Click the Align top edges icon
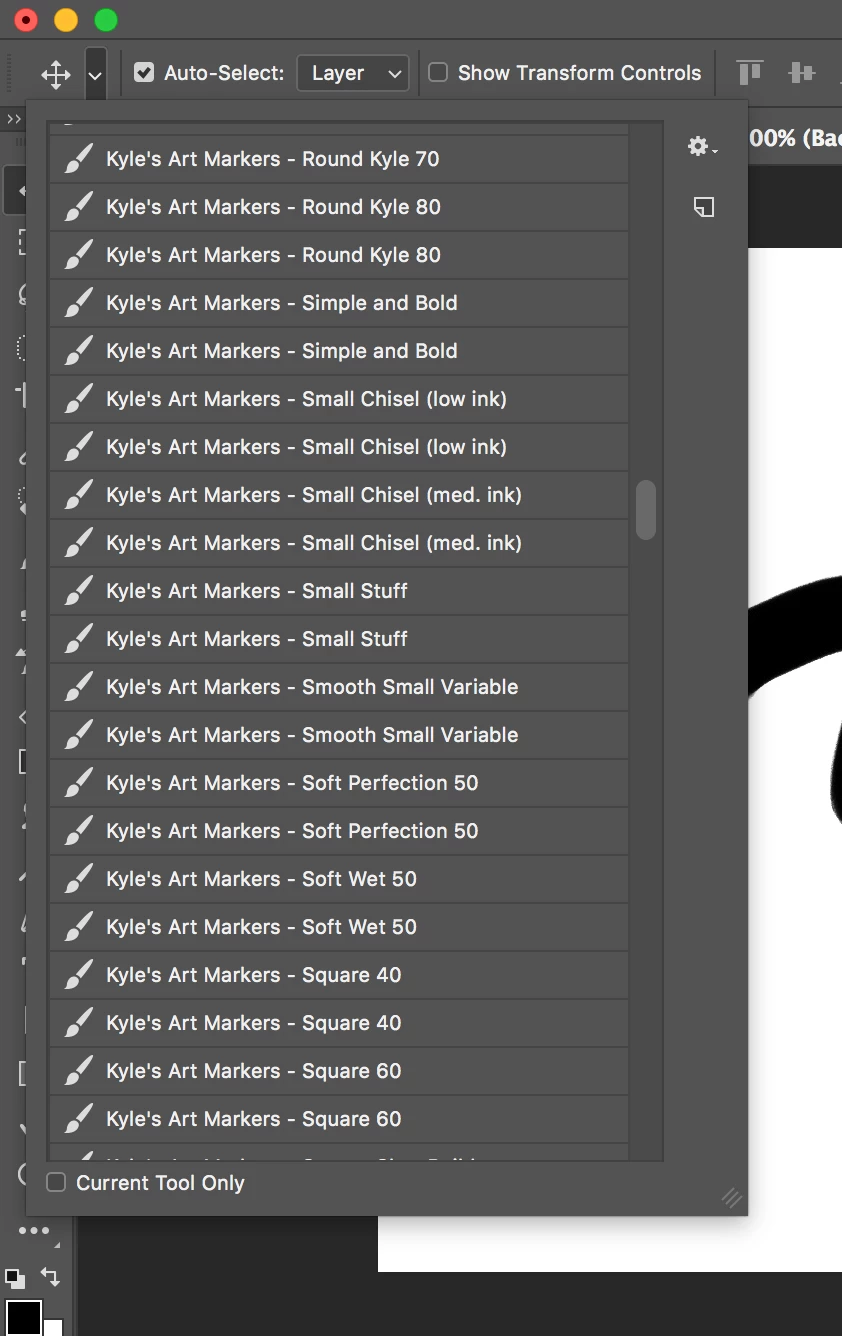Viewport: 842px width, 1336px height. click(x=749, y=73)
